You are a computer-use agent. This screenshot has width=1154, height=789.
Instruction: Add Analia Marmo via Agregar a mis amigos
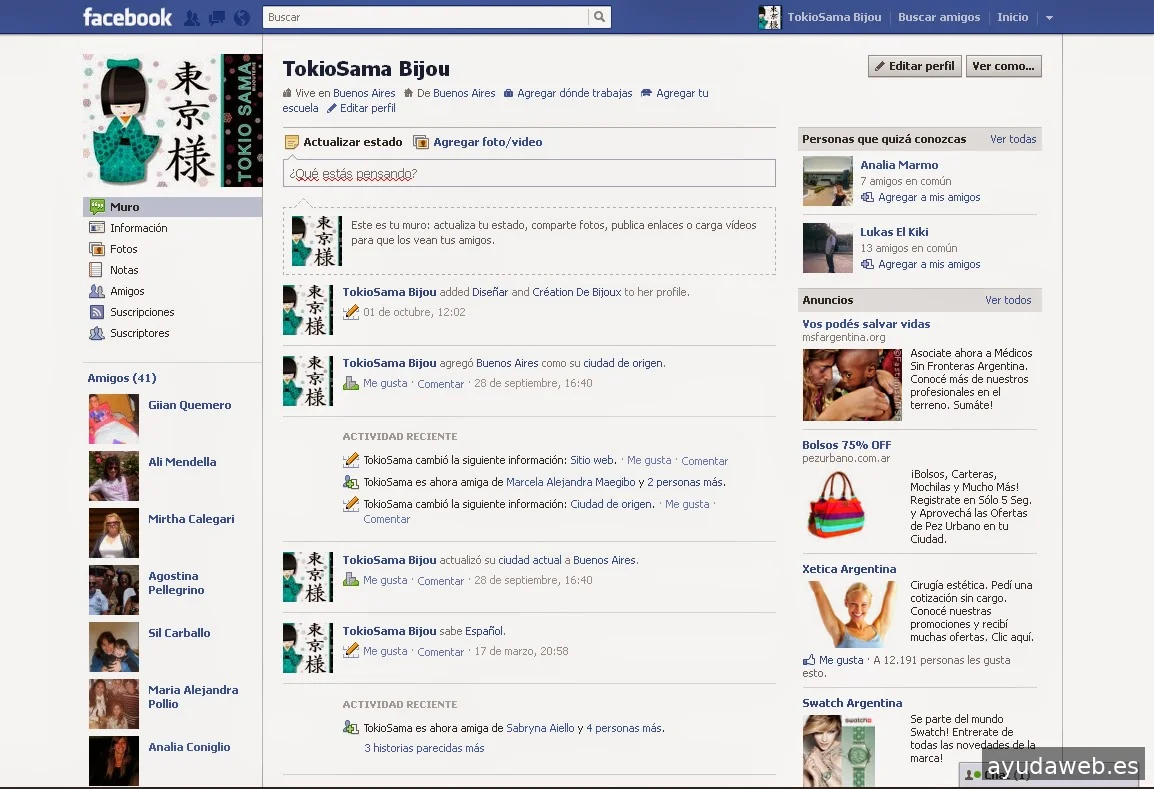point(928,197)
